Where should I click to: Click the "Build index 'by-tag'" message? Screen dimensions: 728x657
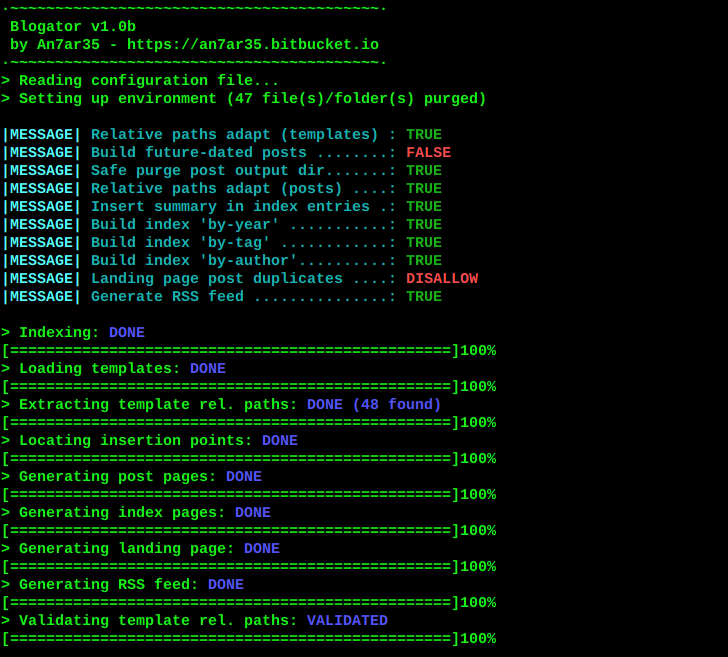pyautogui.click(x=180, y=243)
